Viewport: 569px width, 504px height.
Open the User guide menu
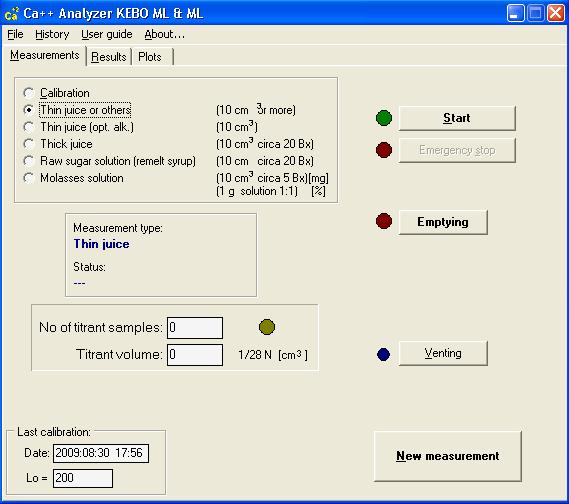pyautogui.click(x=107, y=34)
